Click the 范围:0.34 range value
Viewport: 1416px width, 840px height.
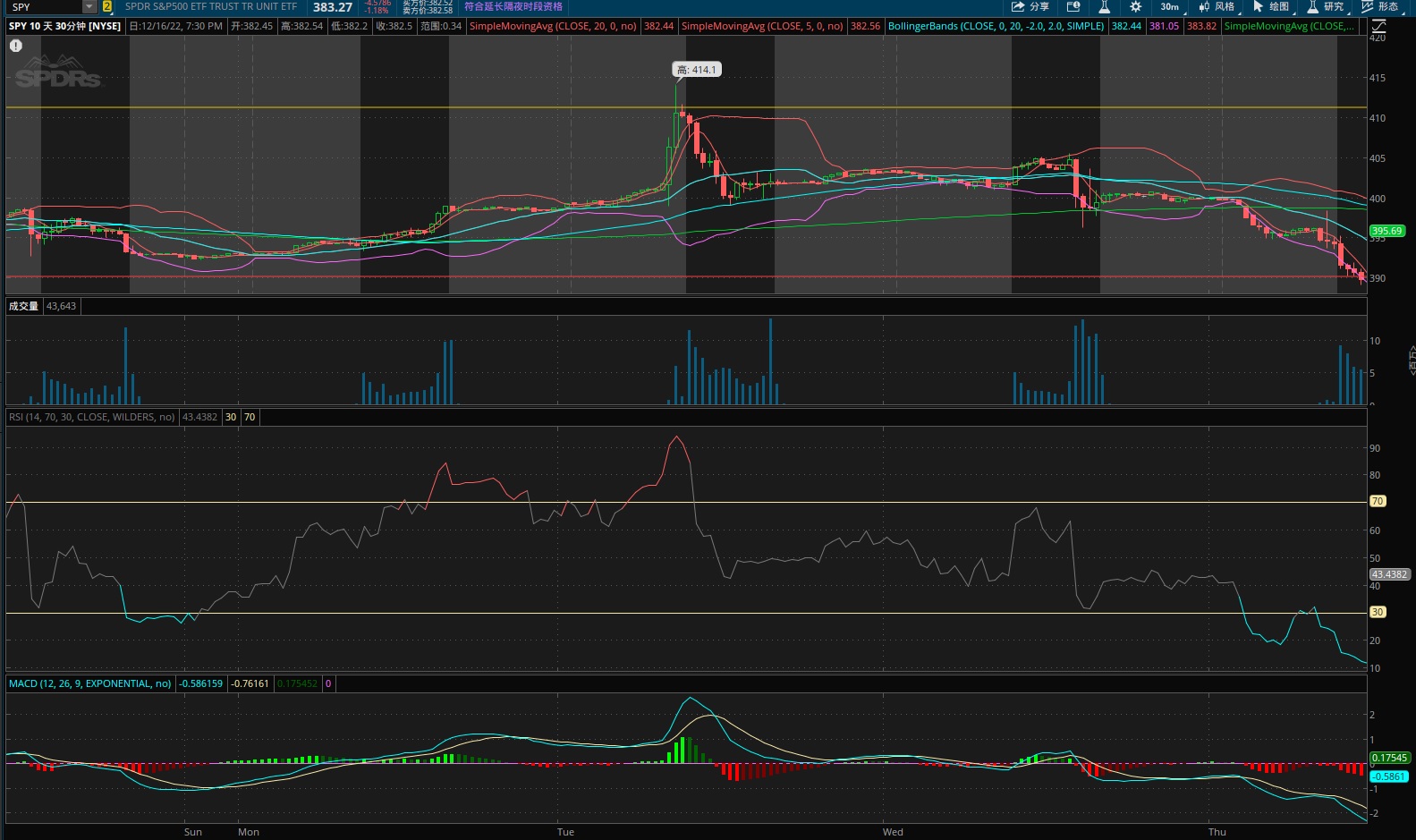click(x=441, y=26)
